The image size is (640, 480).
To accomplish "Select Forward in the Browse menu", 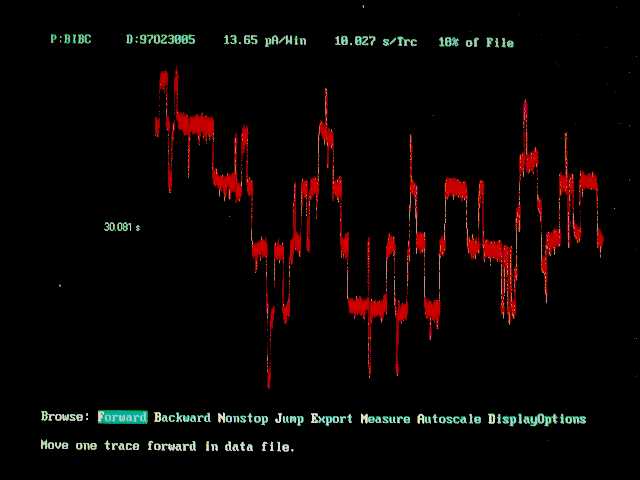I will pos(122,418).
